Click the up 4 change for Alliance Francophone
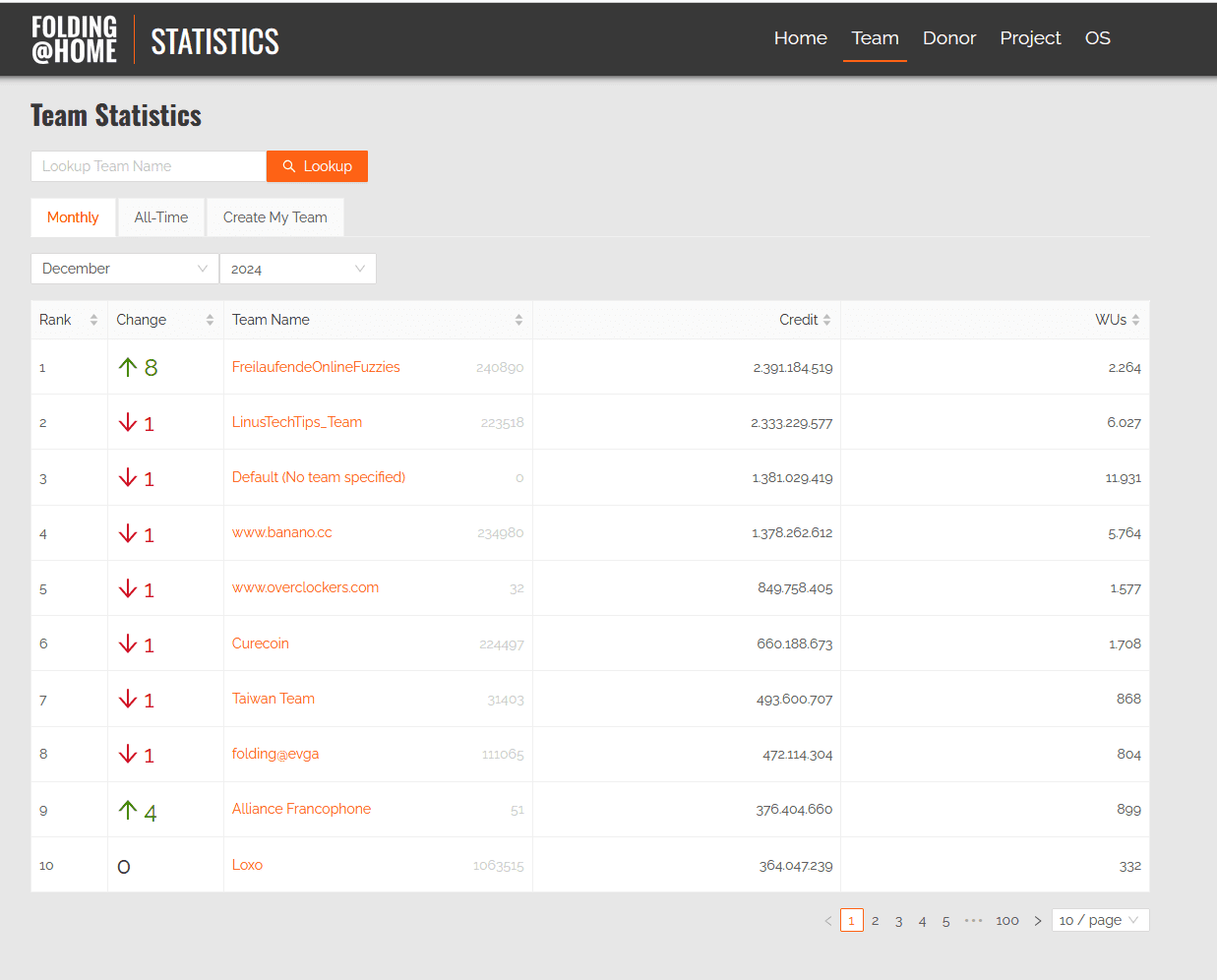 [x=138, y=811]
